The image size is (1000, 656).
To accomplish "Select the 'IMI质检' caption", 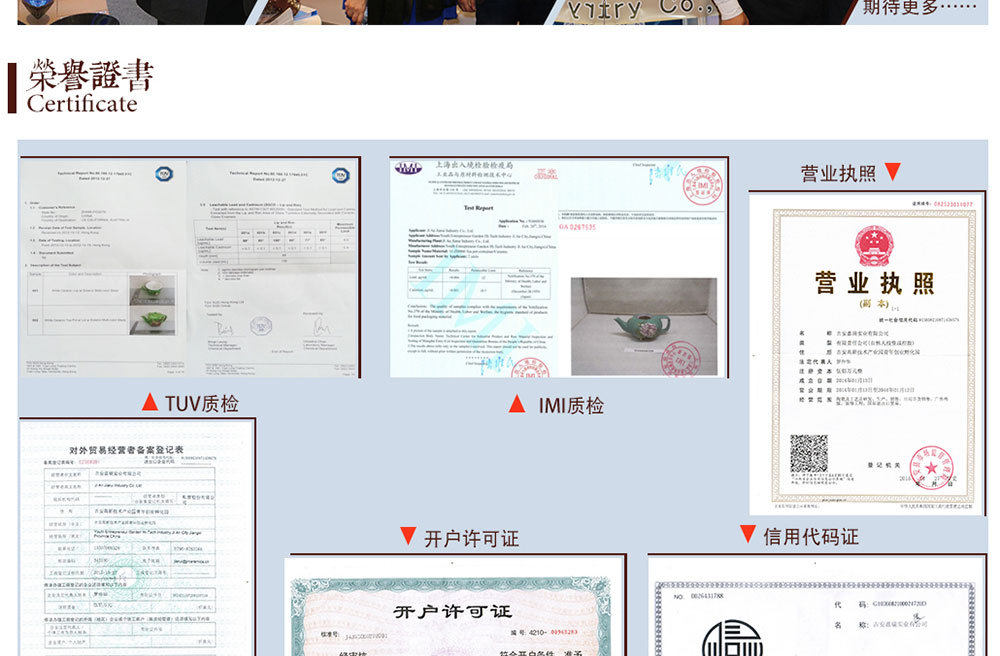I will pyautogui.click(x=571, y=405).
